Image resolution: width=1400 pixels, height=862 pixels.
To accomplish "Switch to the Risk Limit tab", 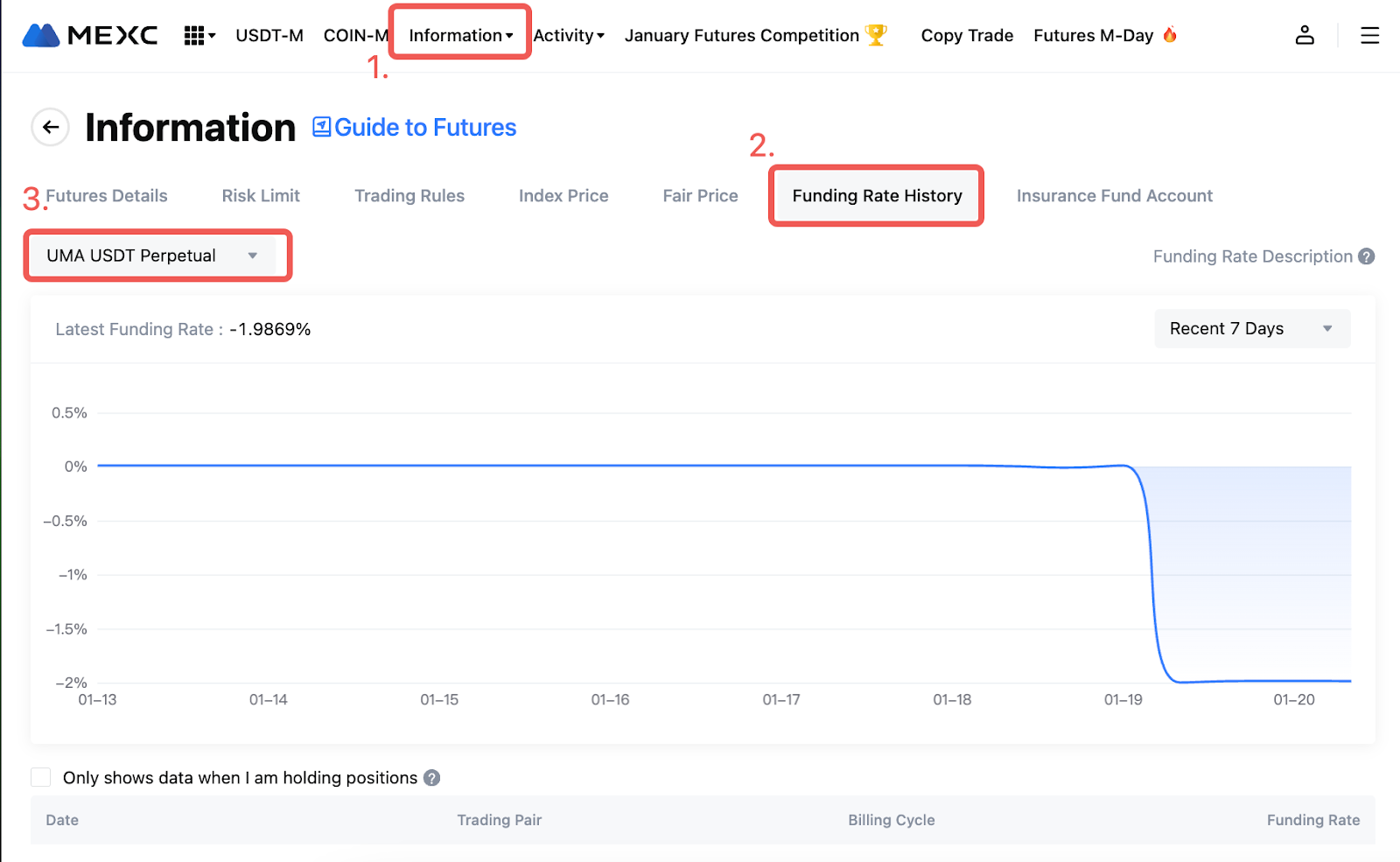I will click(x=261, y=196).
